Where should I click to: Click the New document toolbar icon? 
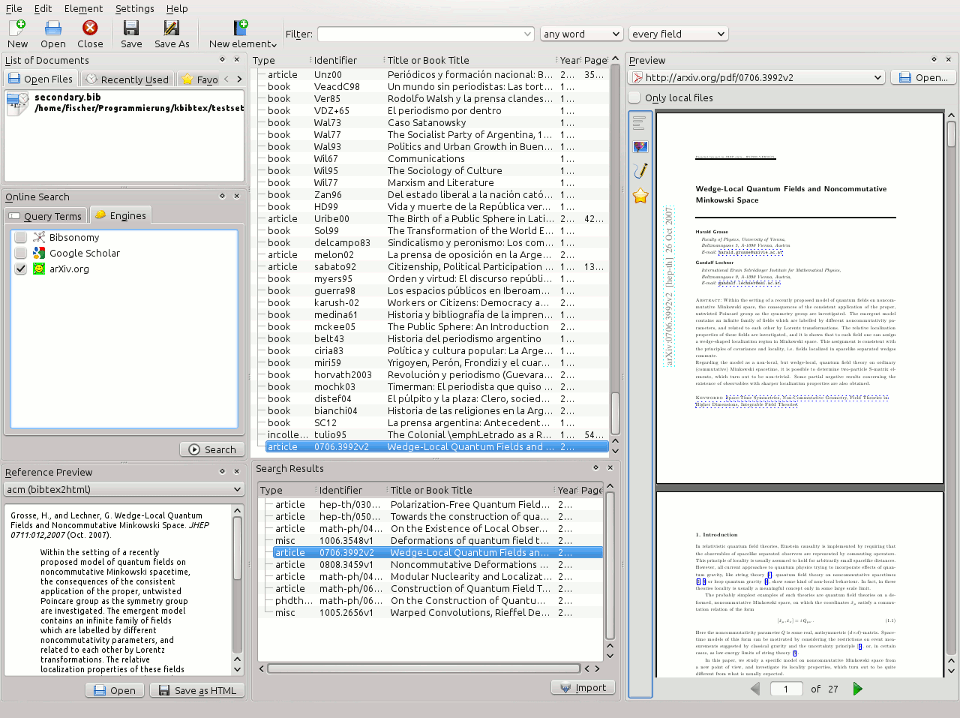tap(17, 34)
